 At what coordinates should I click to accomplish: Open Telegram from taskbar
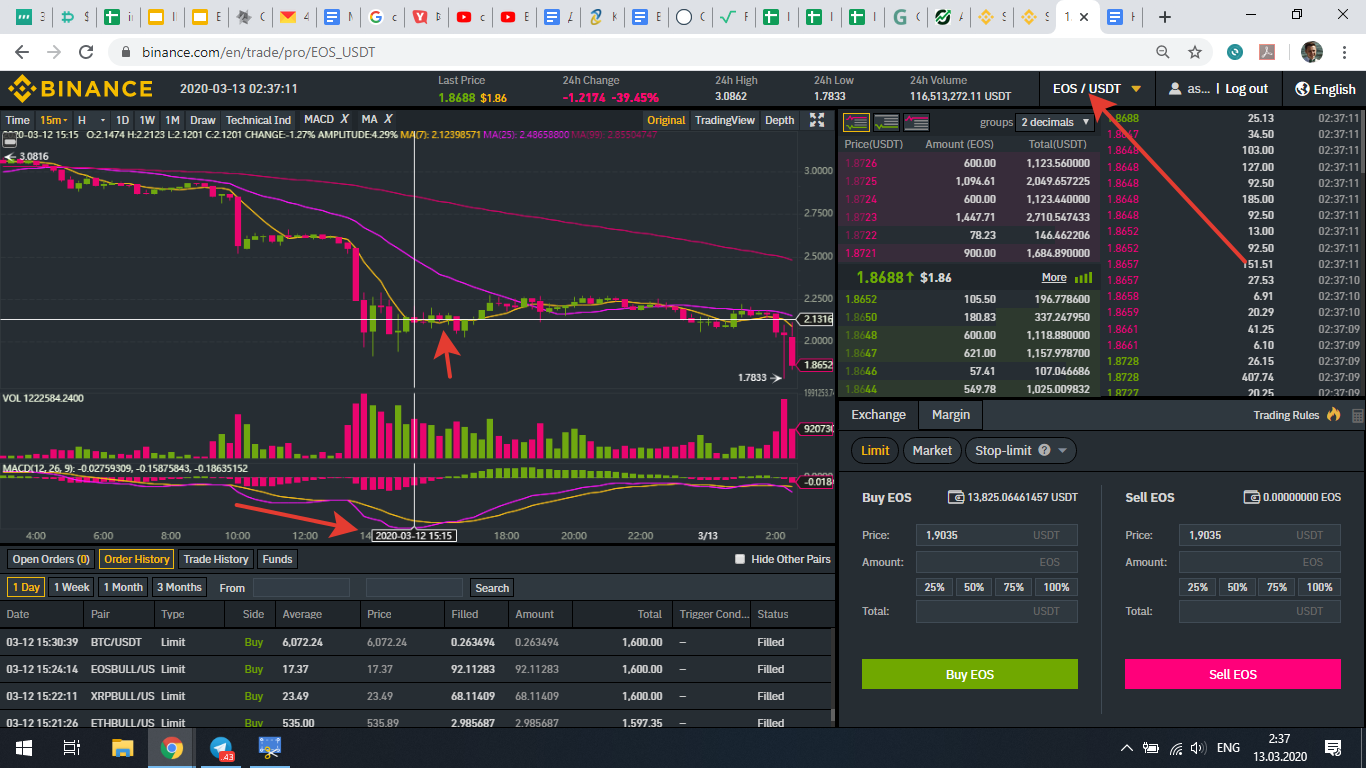pyautogui.click(x=222, y=747)
